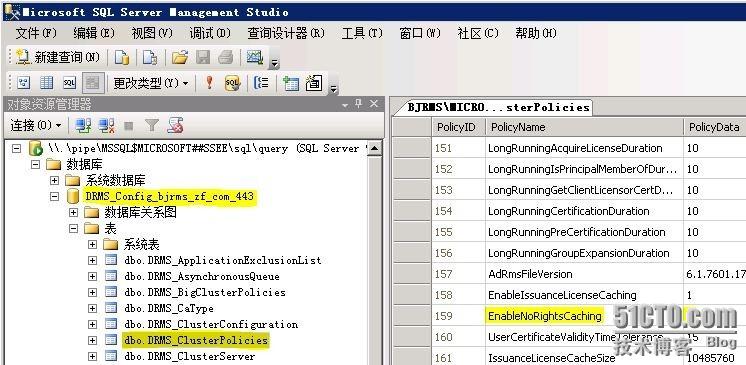Screen dimensions: 746x365
Task: Click the PolicyData column header
Action: (715, 127)
